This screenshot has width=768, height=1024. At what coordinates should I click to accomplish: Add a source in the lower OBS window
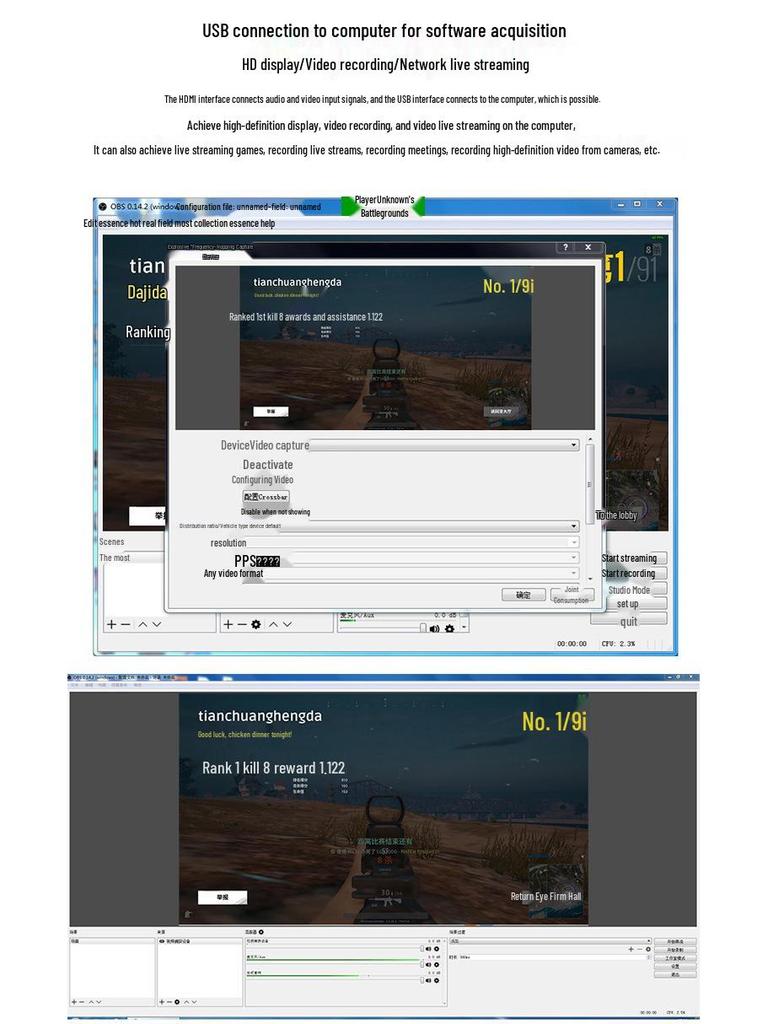162,1002
